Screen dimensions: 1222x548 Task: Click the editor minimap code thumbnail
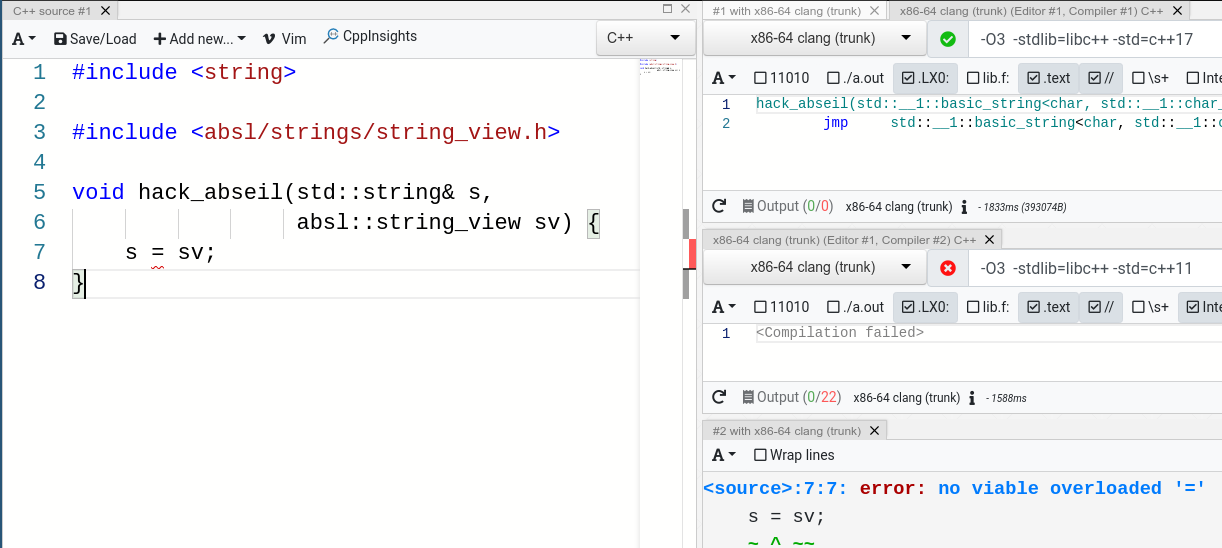(656, 67)
